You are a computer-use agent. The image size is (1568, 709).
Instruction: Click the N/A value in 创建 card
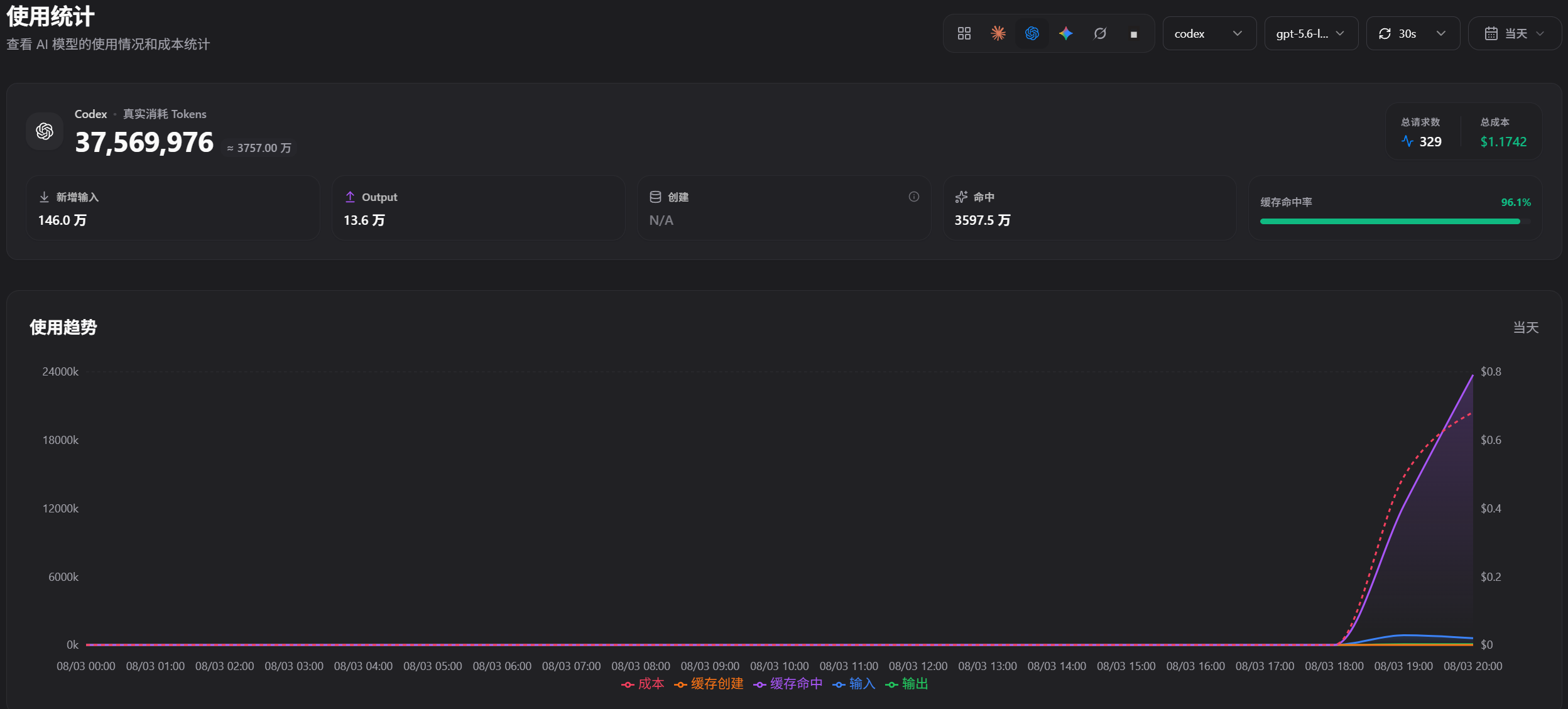click(x=661, y=220)
